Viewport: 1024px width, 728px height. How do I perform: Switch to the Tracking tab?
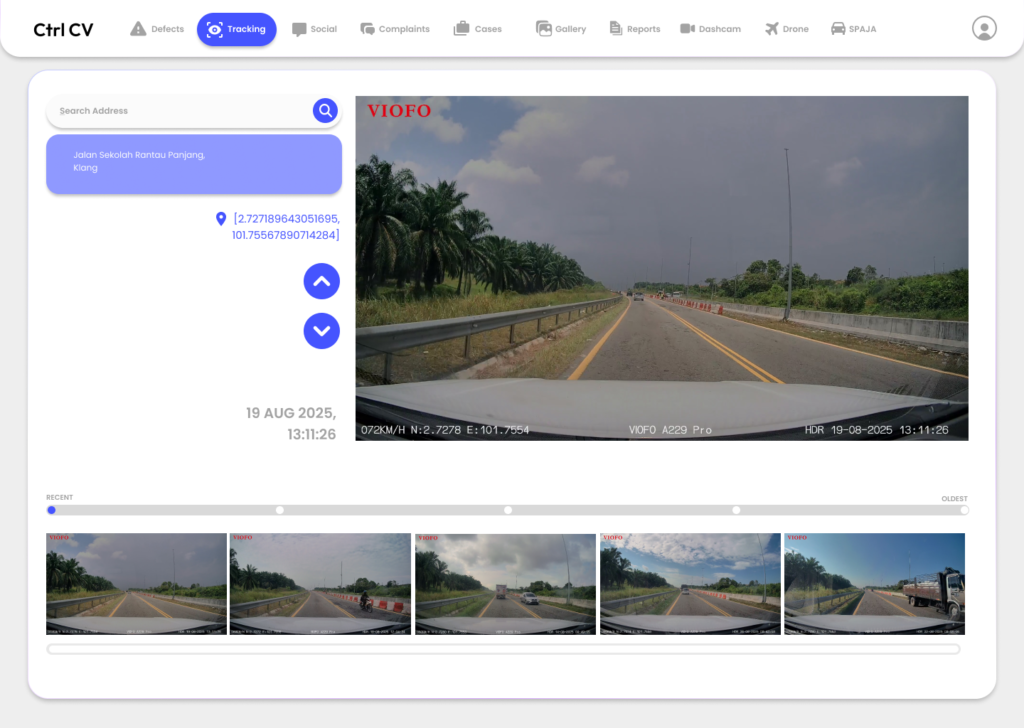point(236,29)
